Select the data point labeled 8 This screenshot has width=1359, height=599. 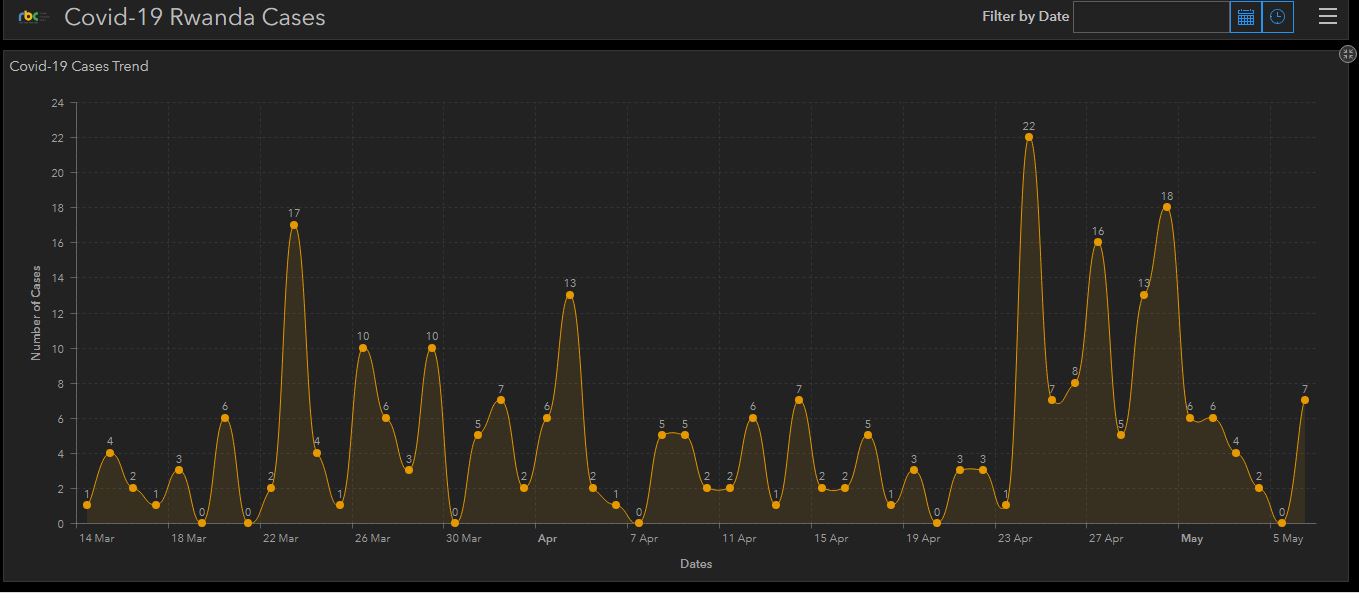pos(1075,383)
